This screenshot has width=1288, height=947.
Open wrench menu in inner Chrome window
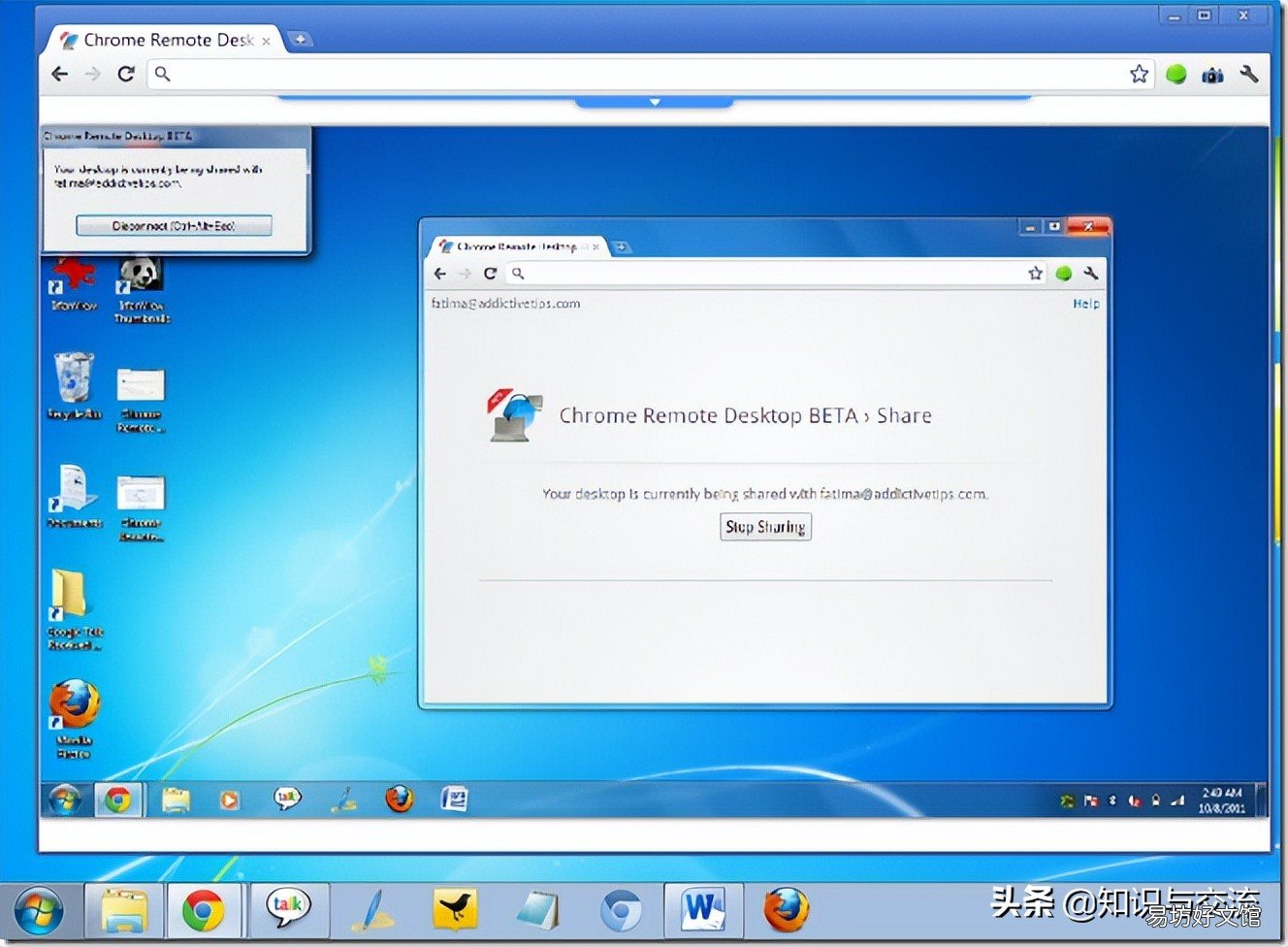coord(1090,274)
